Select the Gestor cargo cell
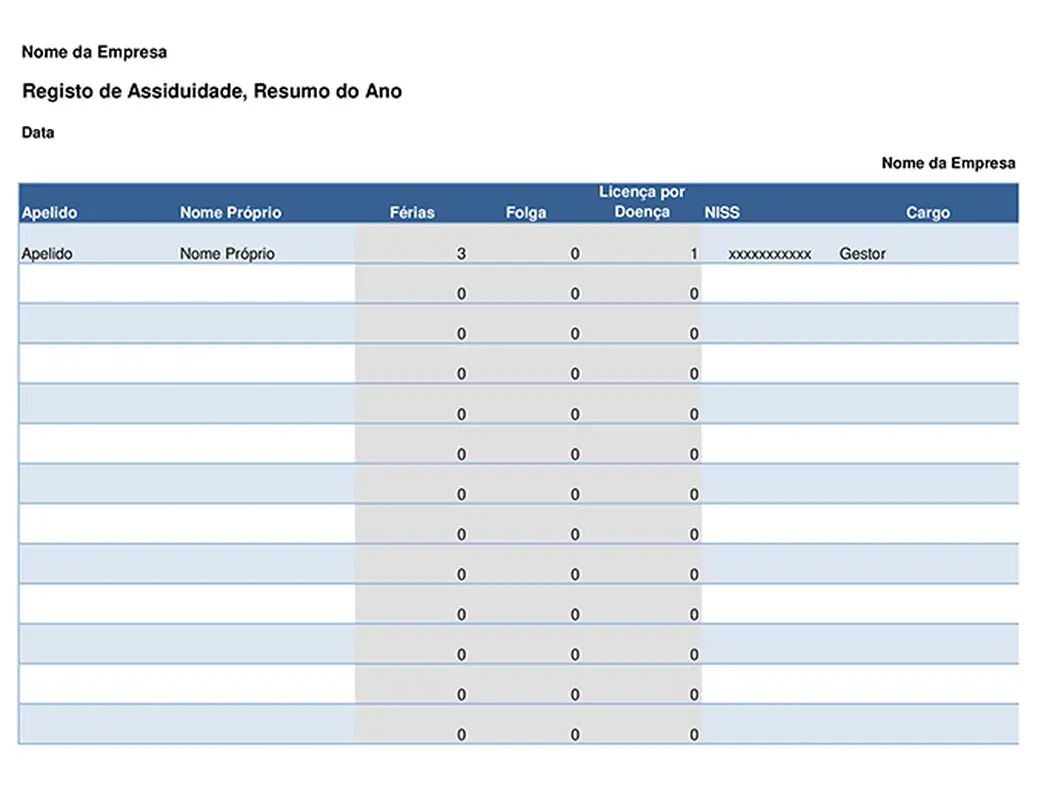 pos(862,253)
